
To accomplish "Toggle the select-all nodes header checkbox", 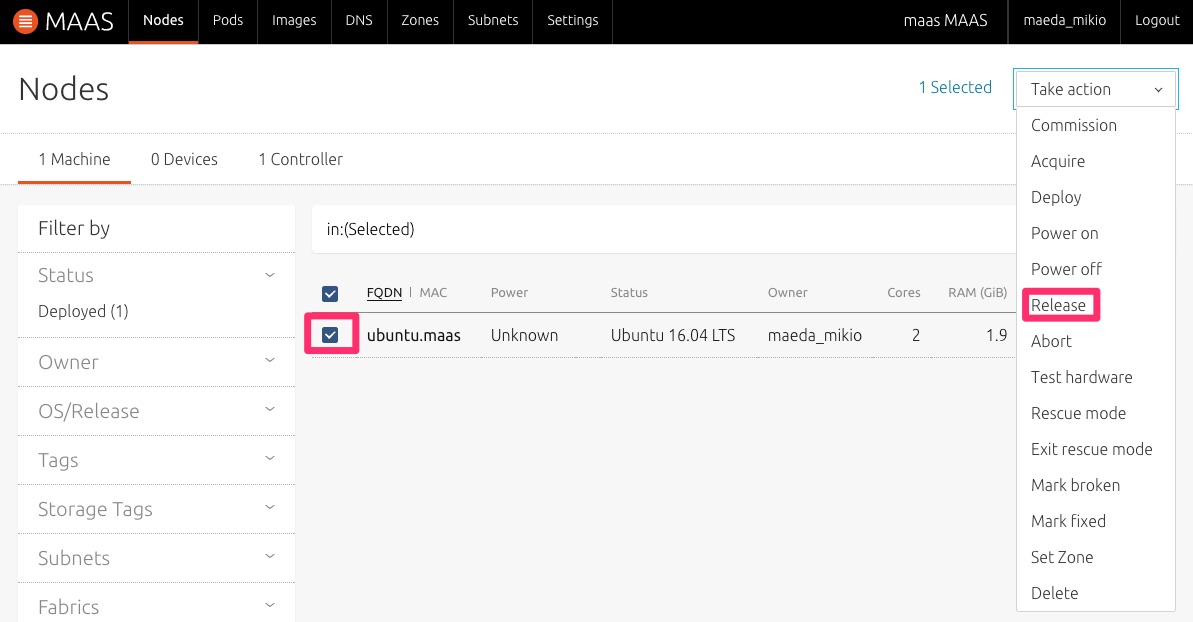I will 330,293.
